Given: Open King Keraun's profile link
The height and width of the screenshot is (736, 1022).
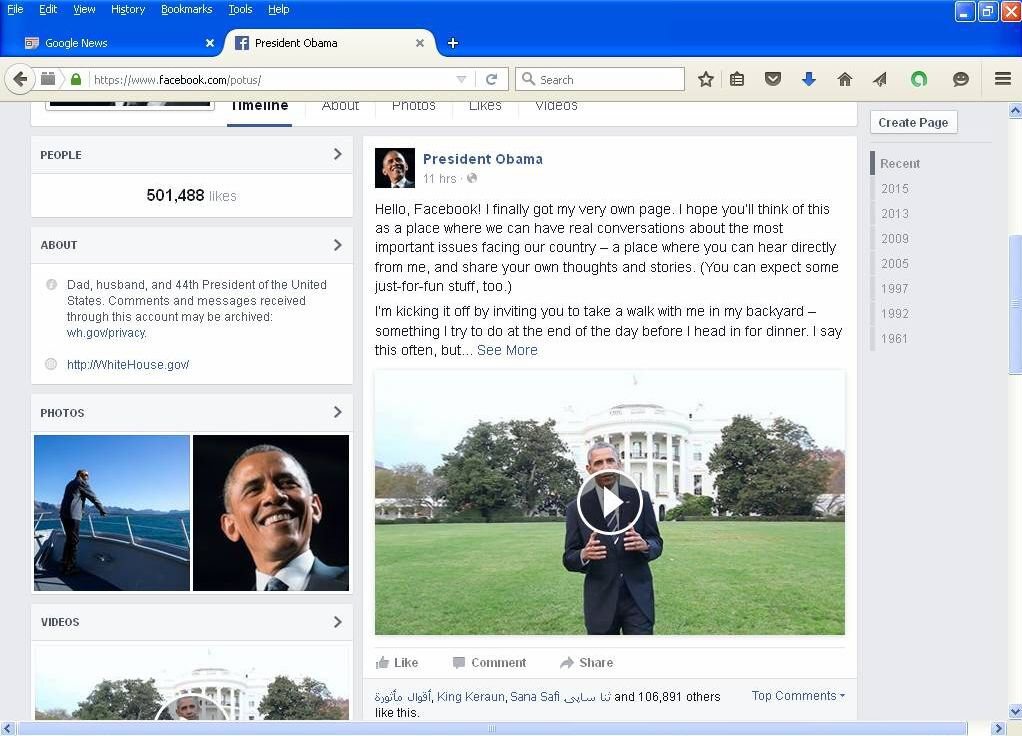Looking at the screenshot, I should tap(471, 696).
